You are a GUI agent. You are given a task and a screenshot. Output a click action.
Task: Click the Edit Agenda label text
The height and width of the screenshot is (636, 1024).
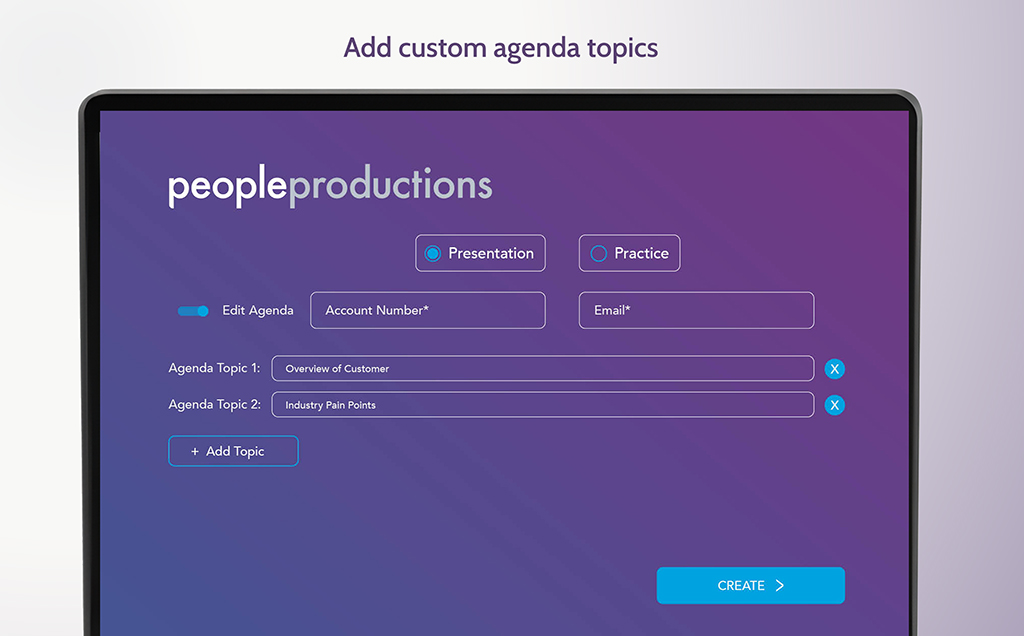pos(258,311)
